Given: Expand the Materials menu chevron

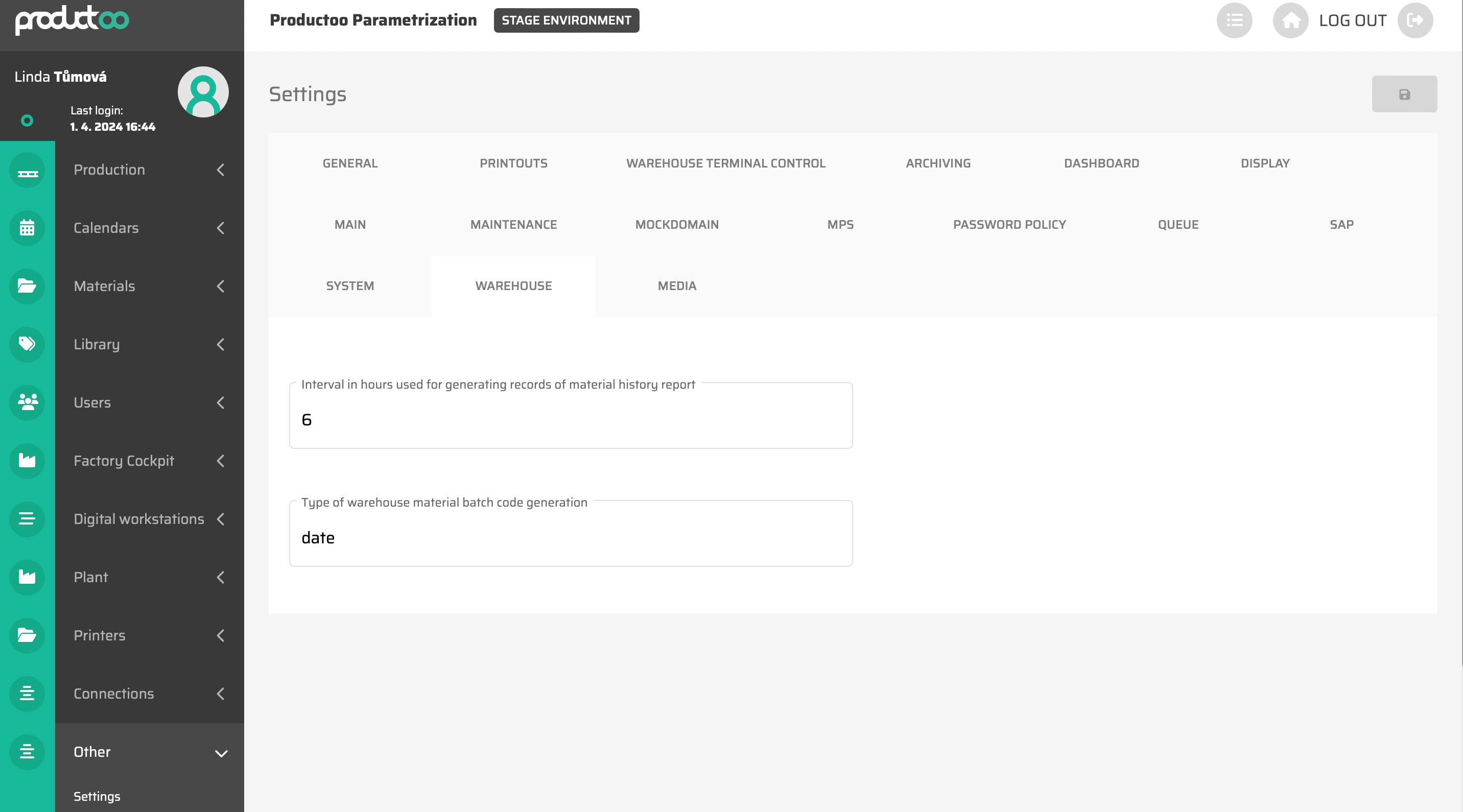Looking at the screenshot, I should [x=221, y=286].
